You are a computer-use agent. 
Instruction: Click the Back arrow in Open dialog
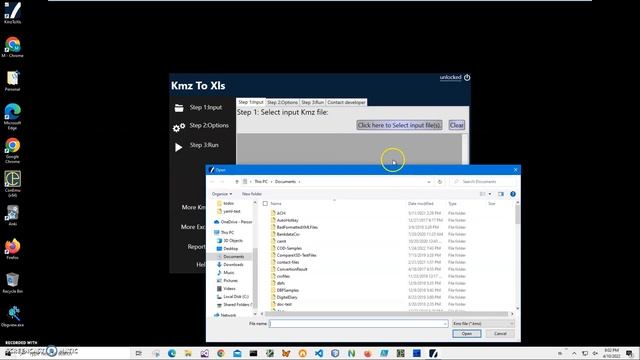[x=212, y=182]
